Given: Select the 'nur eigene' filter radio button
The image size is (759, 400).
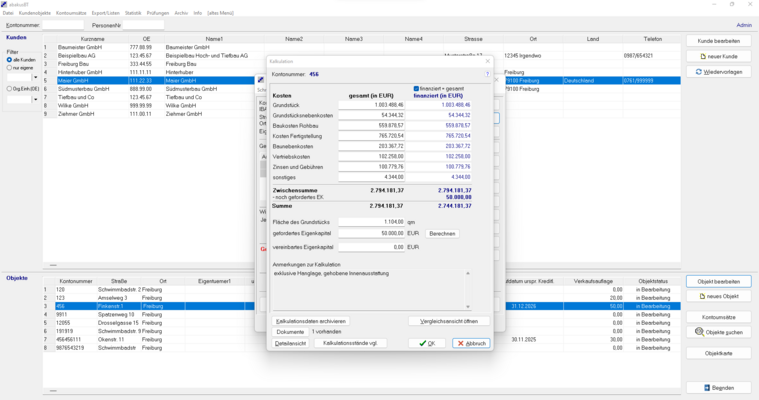Looking at the screenshot, I should pyautogui.click(x=10, y=68).
